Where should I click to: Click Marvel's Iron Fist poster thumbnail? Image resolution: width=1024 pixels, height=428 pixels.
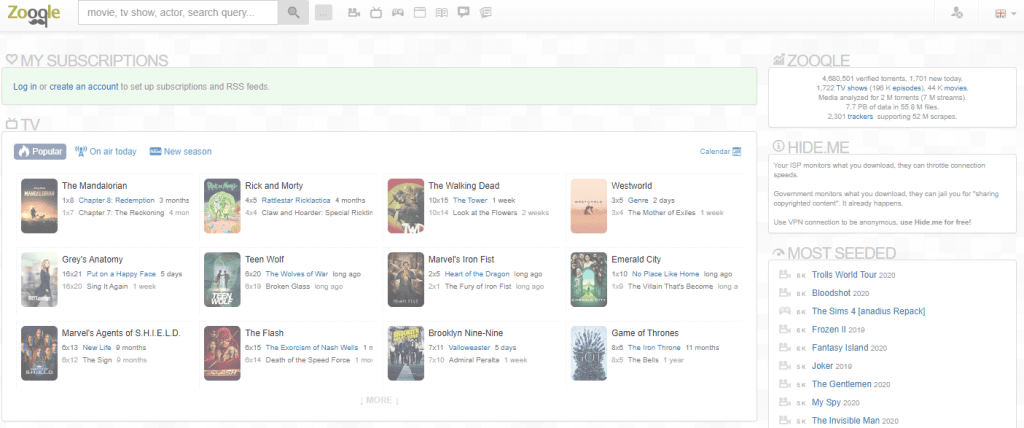point(406,280)
